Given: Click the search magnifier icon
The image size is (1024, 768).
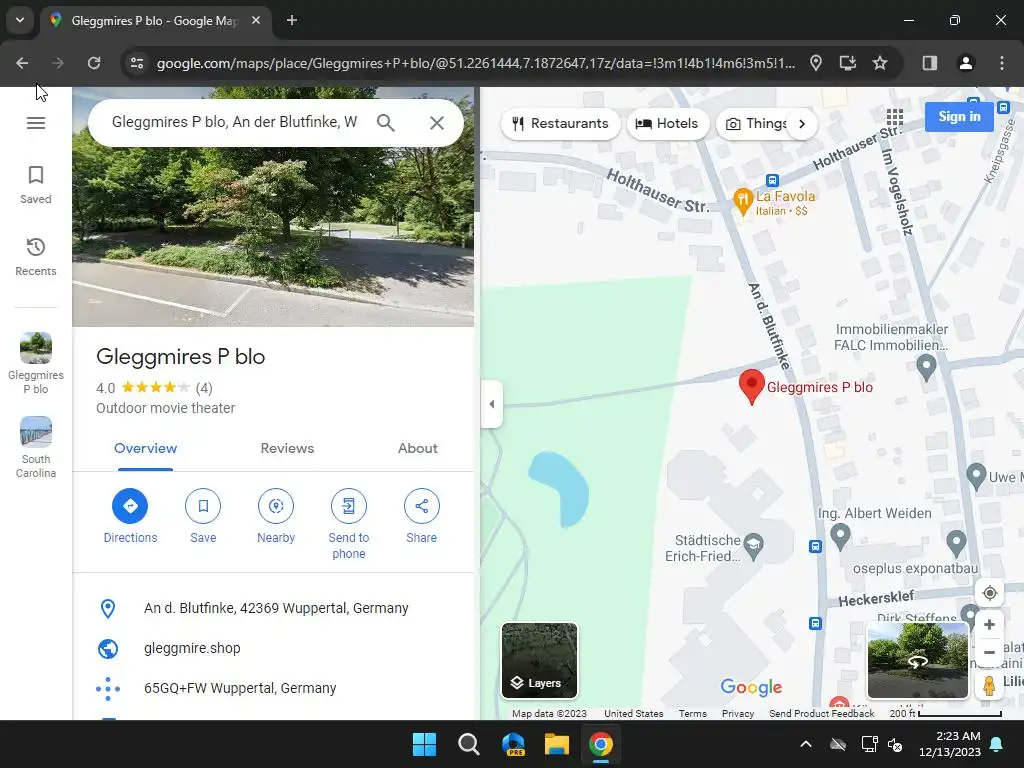Looking at the screenshot, I should point(386,123).
